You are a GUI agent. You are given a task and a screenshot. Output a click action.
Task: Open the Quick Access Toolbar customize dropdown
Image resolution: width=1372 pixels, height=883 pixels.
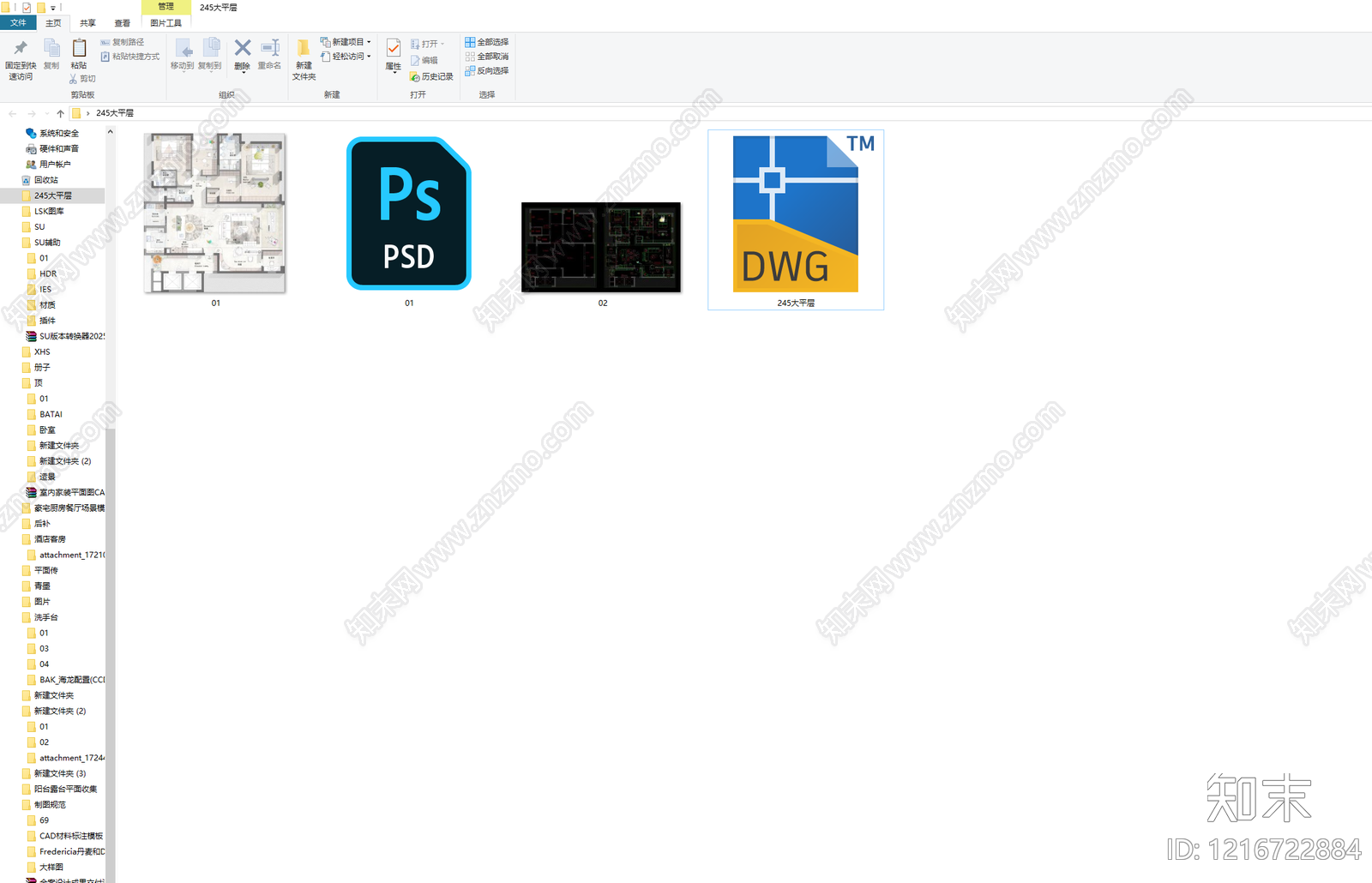click(53, 8)
